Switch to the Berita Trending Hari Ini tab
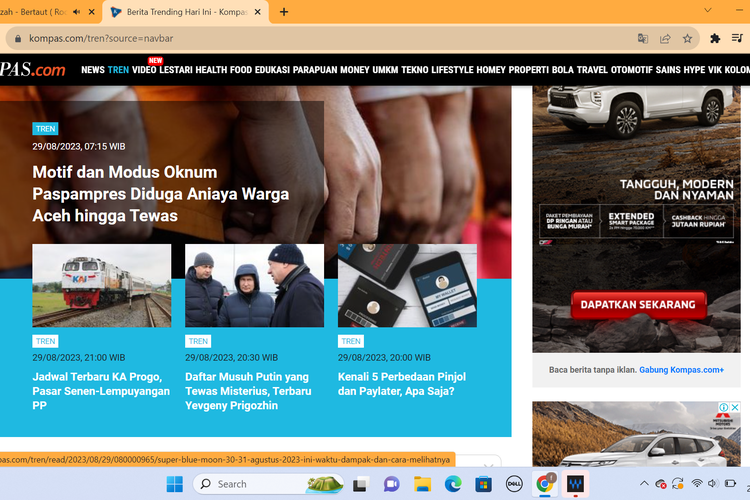 click(185, 12)
